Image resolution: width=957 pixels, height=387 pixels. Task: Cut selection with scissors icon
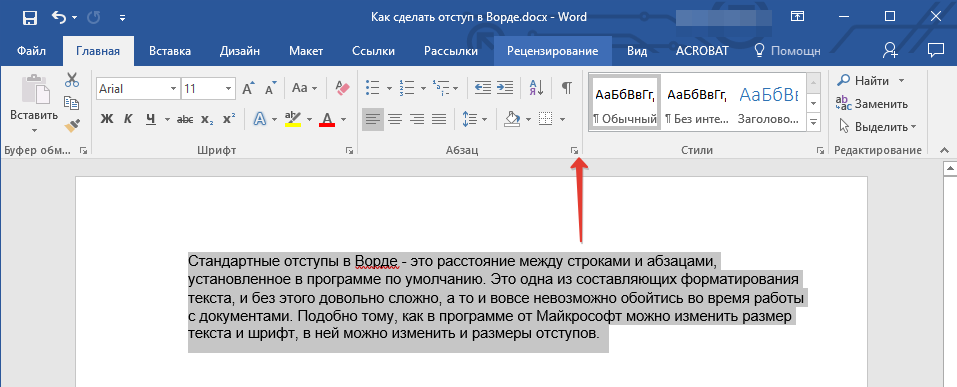72,80
